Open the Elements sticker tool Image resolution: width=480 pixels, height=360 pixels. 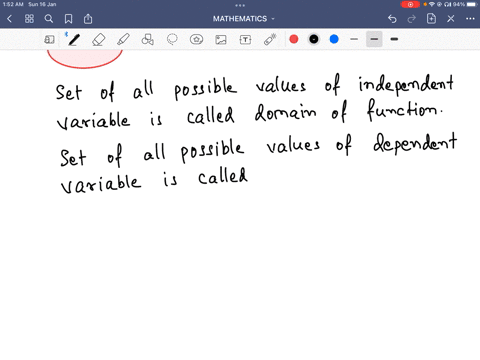click(x=196, y=40)
